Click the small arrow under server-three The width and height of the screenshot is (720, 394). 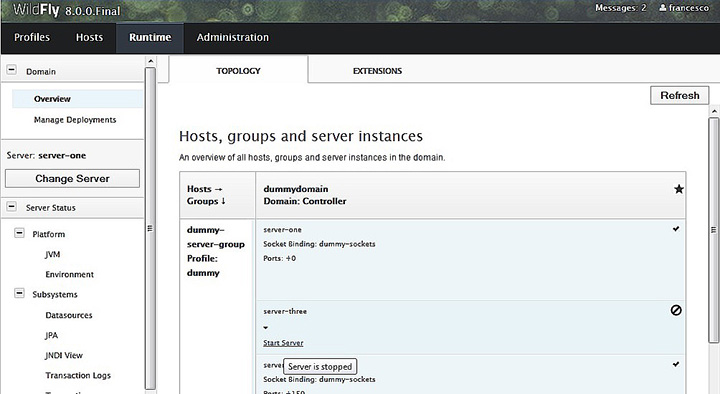pos(265,327)
